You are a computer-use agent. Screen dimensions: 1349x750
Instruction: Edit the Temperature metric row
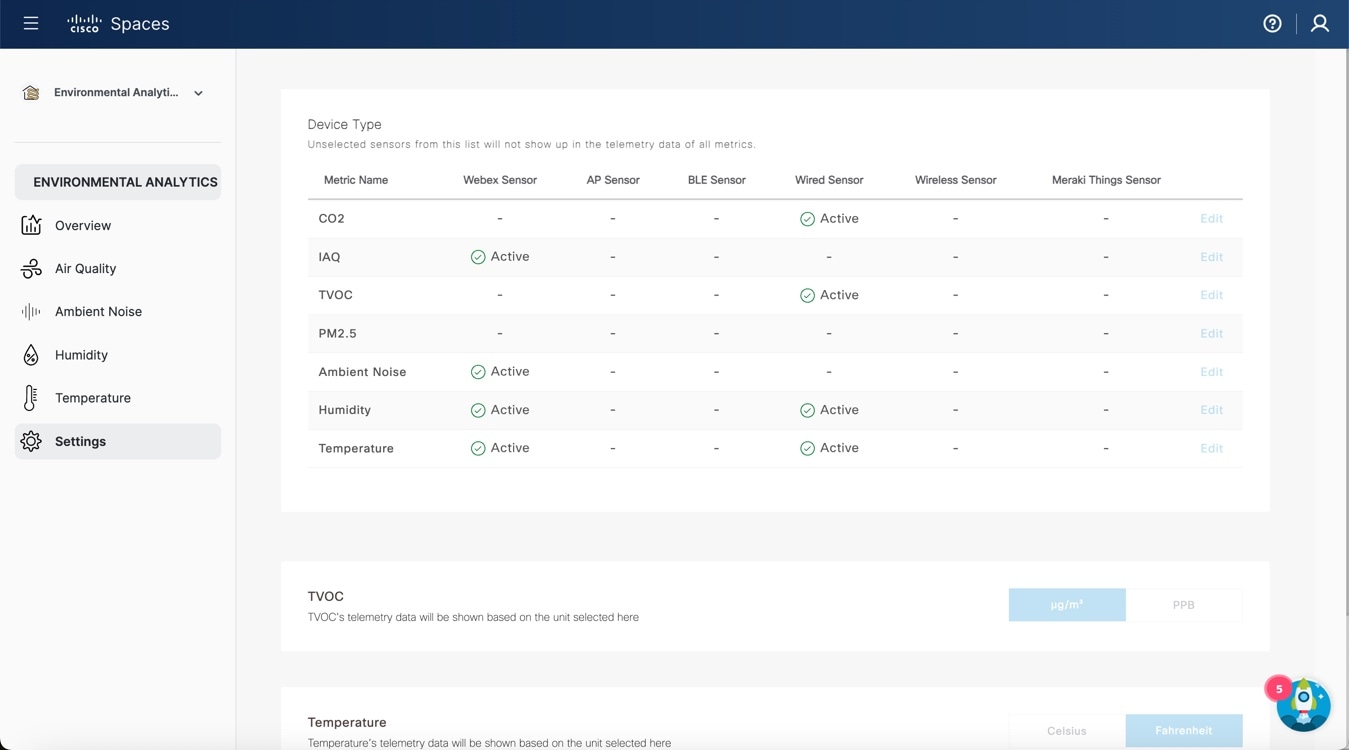1211,448
